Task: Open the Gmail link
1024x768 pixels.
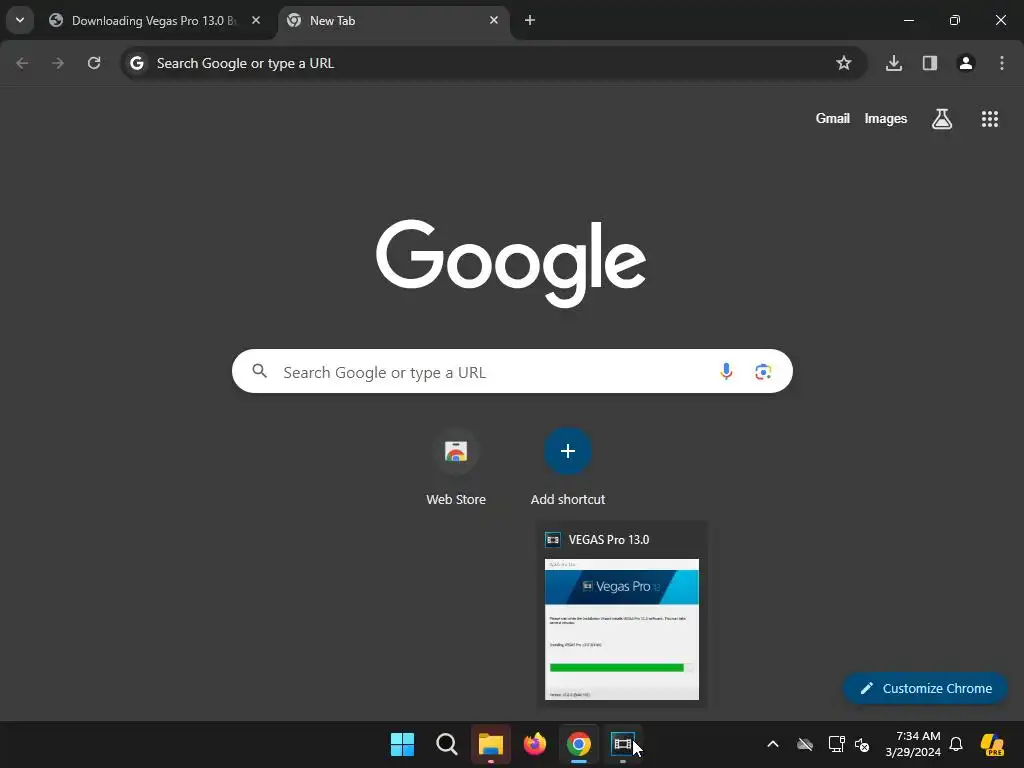Action: tap(833, 119)
